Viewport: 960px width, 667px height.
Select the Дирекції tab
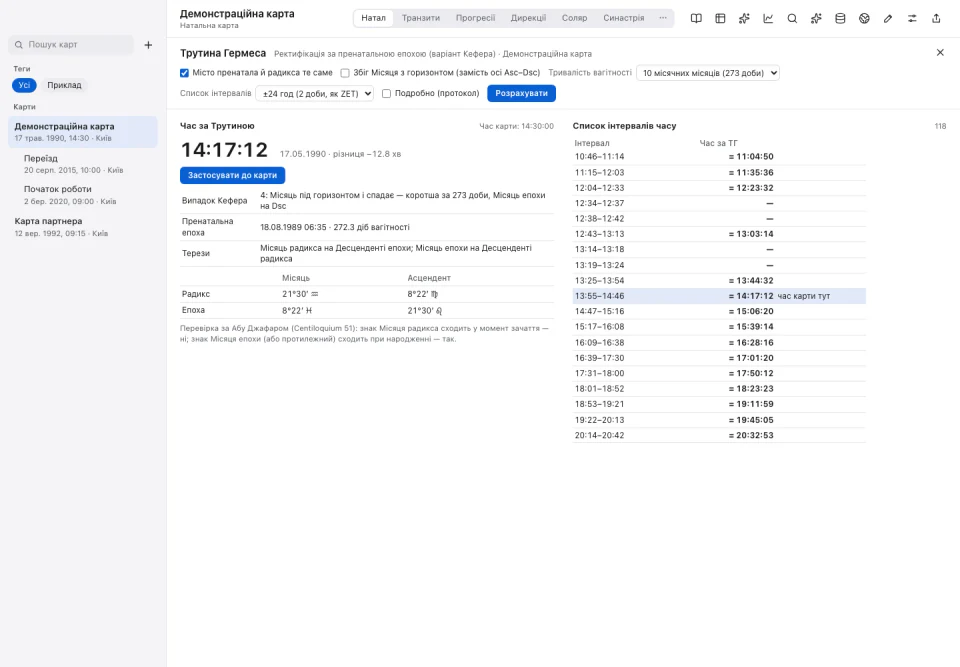528,18
